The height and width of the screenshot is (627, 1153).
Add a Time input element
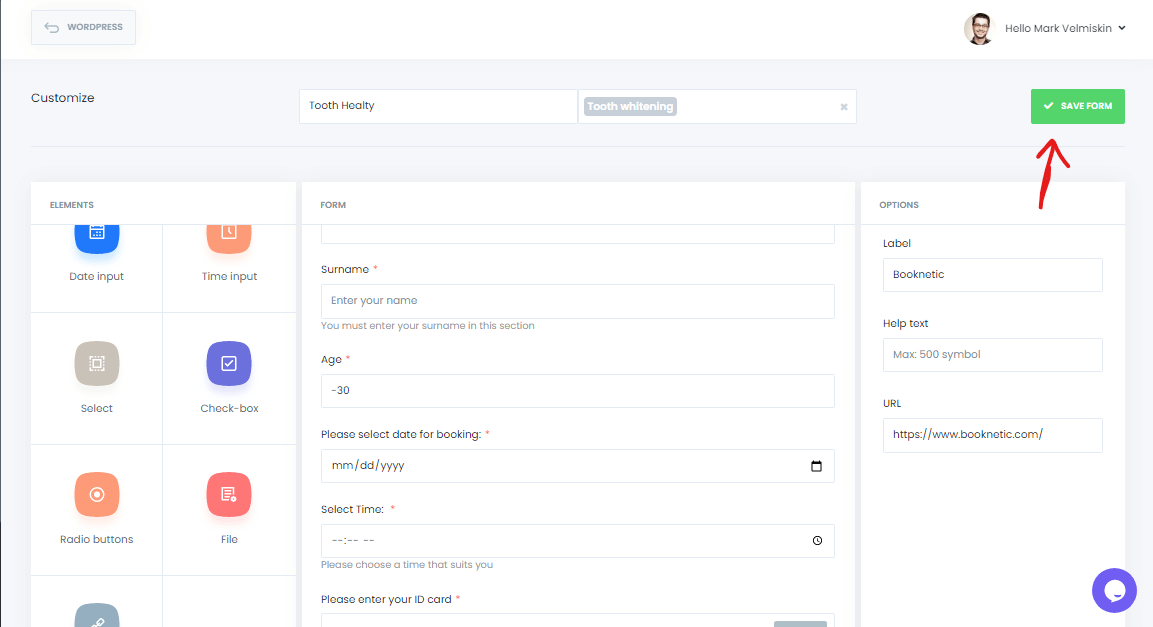point(229,254)
